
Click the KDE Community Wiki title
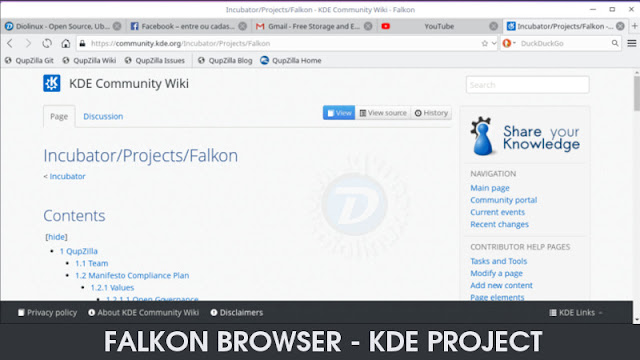129,84
